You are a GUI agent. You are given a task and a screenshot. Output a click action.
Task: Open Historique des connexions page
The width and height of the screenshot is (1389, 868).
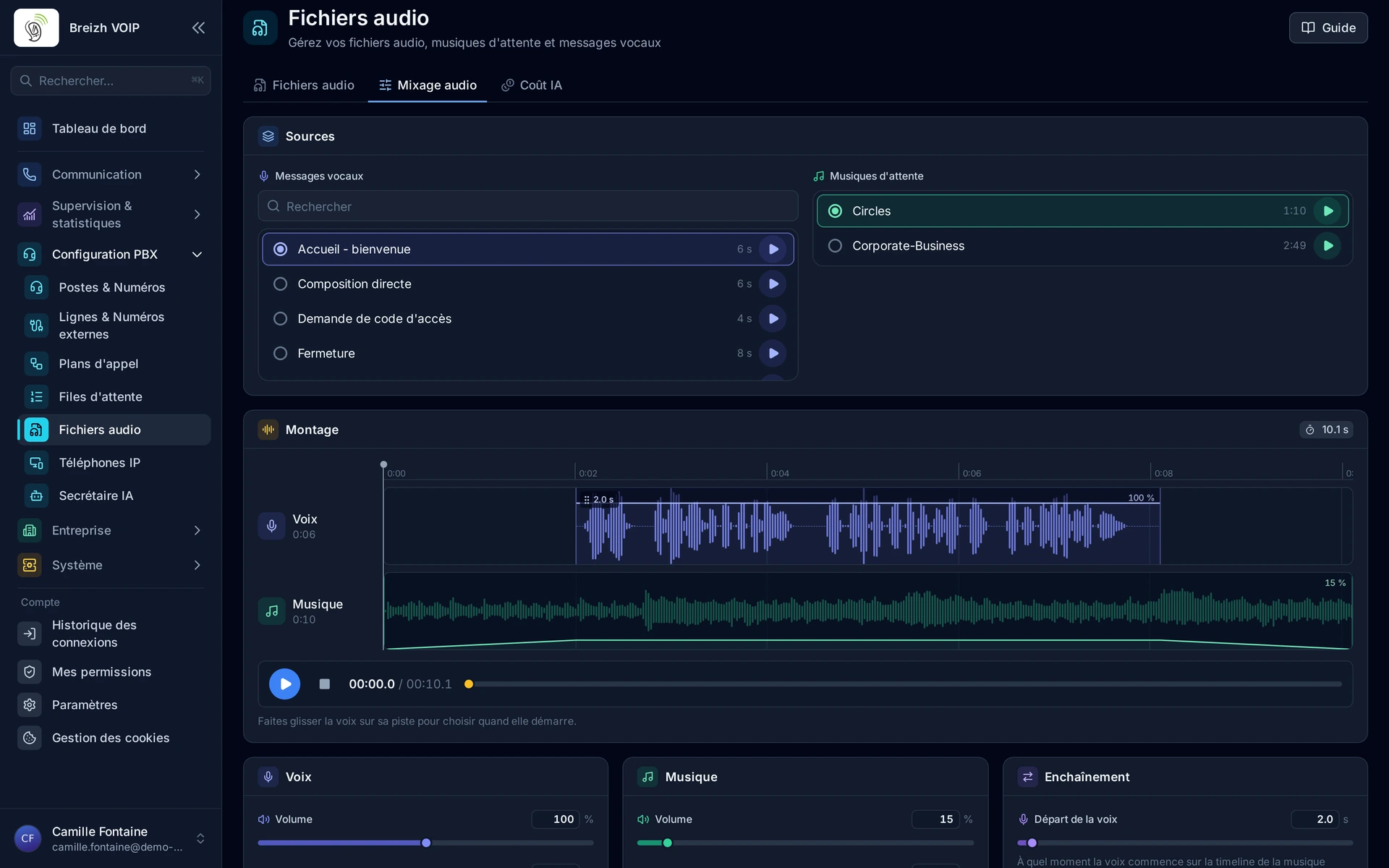click(111, 634)
